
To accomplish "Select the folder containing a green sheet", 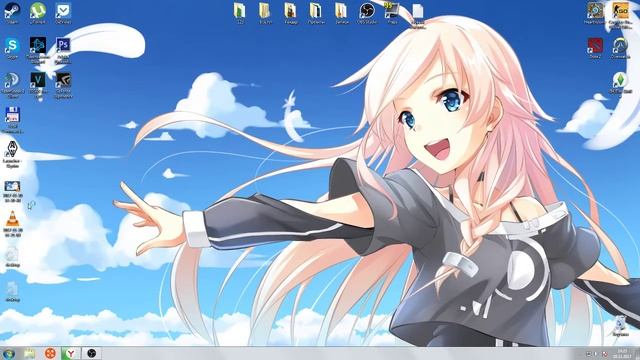I will (x=240, y=12).
